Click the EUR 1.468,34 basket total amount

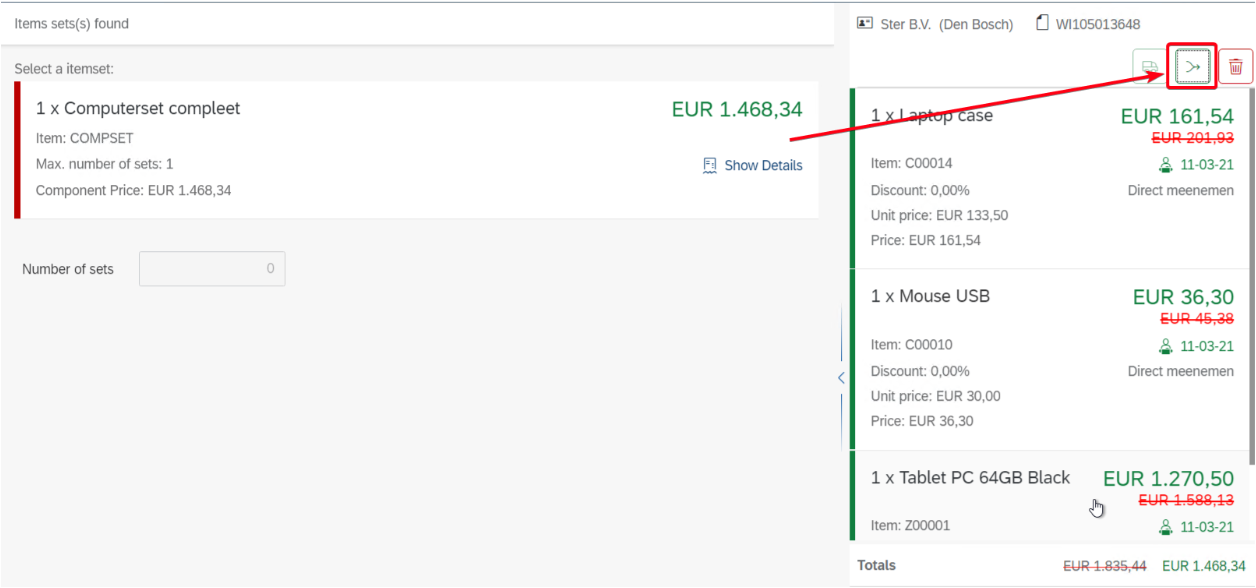(x=1203, y=566)
